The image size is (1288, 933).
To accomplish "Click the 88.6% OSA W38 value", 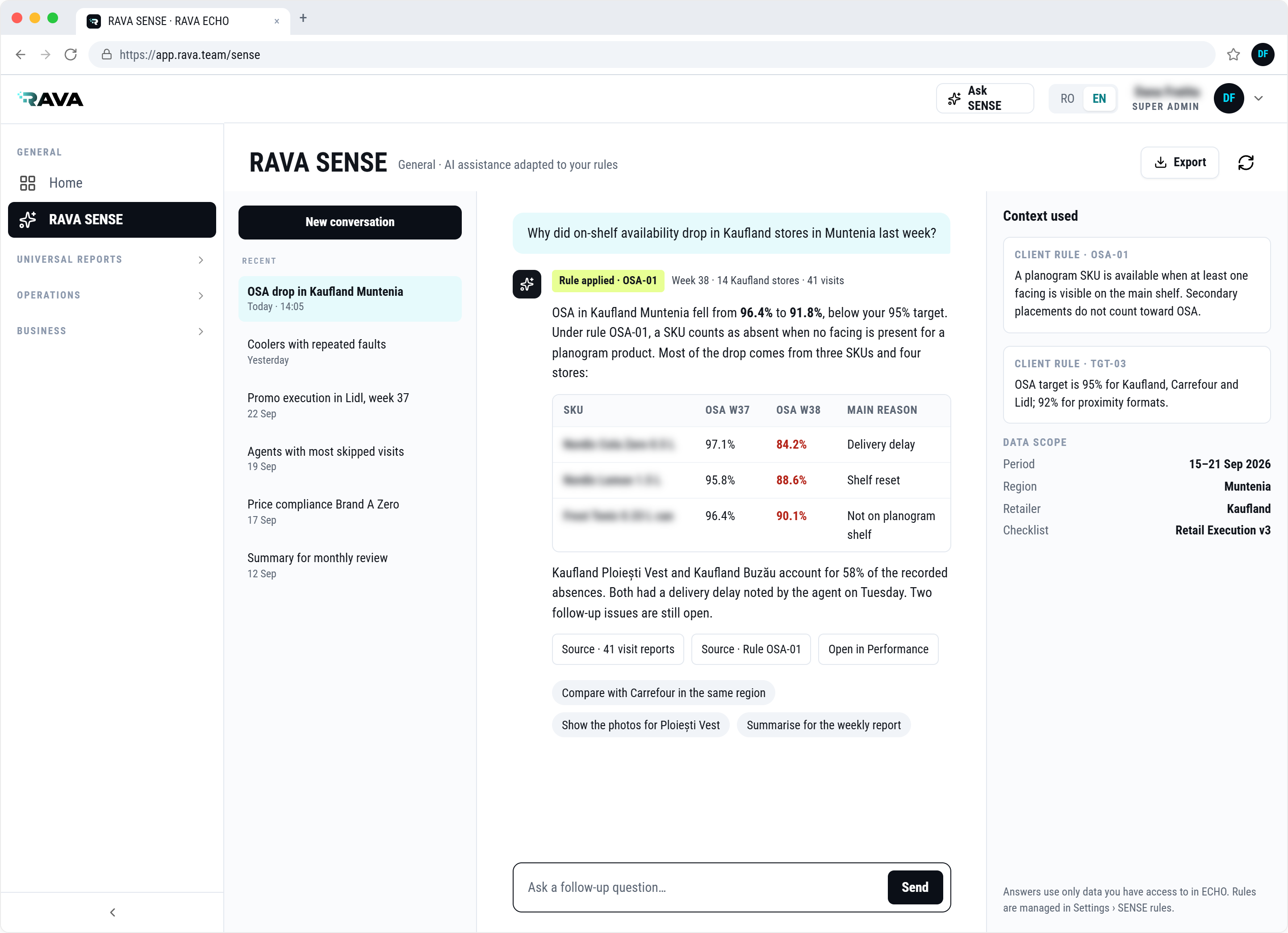I will click(x=791, y=481).
